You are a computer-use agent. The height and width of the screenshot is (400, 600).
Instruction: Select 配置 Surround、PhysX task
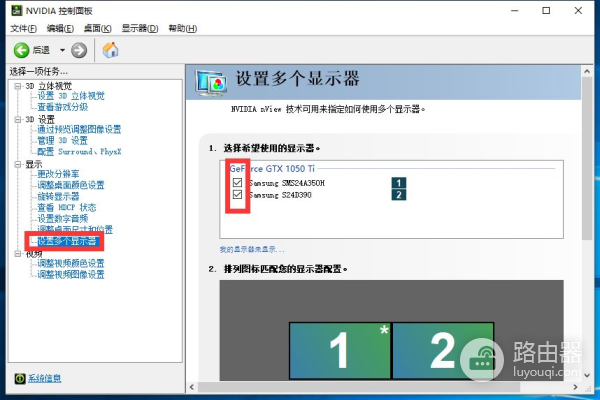pos(79,152)
